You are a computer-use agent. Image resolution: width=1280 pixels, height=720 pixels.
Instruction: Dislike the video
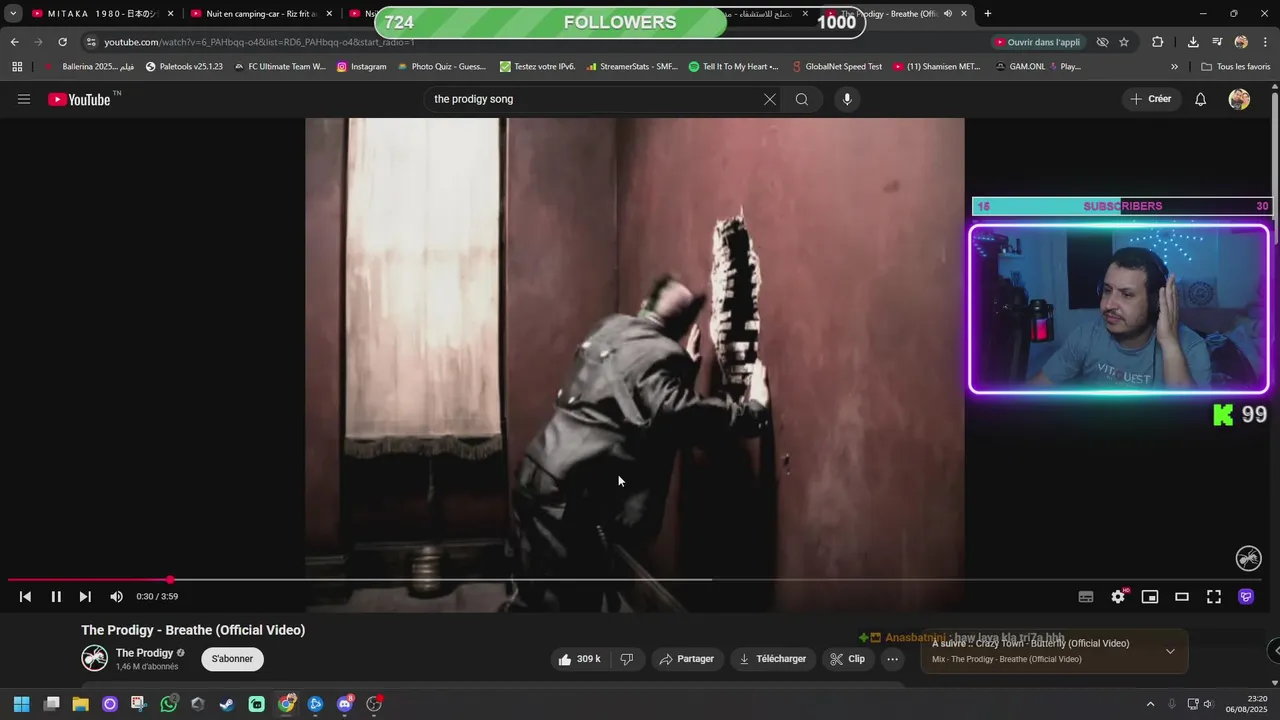point(627,659)
